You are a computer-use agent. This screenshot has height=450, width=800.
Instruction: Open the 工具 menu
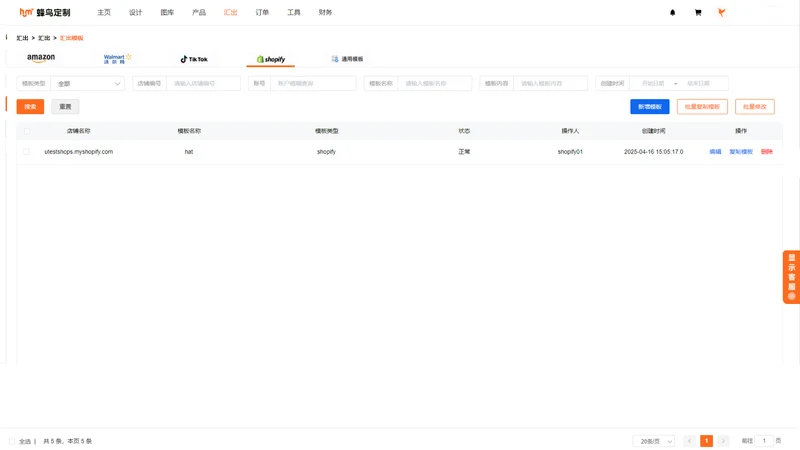tap(294, 12)
